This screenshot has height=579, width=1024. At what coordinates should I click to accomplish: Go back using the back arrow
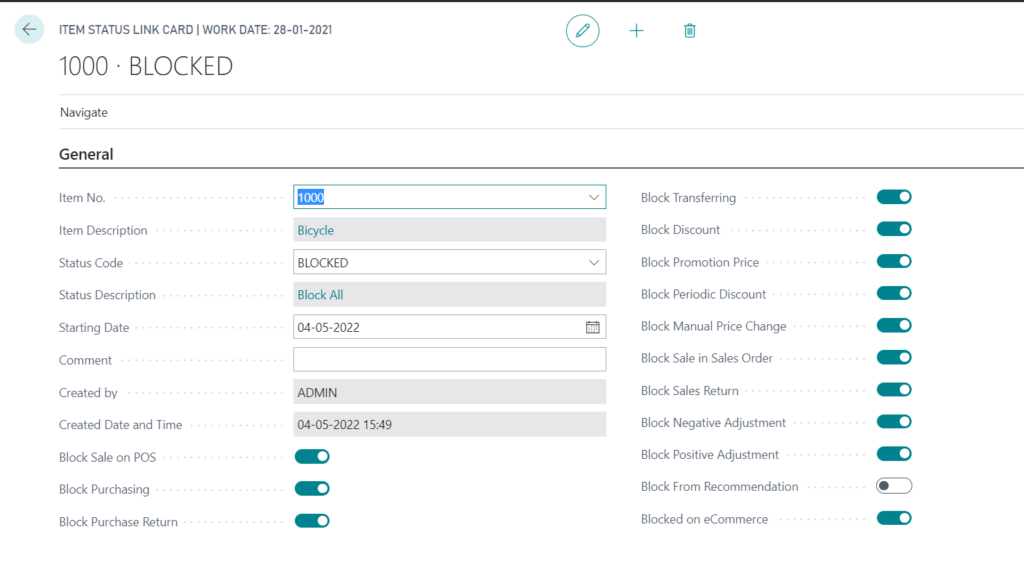pos(29,29)
